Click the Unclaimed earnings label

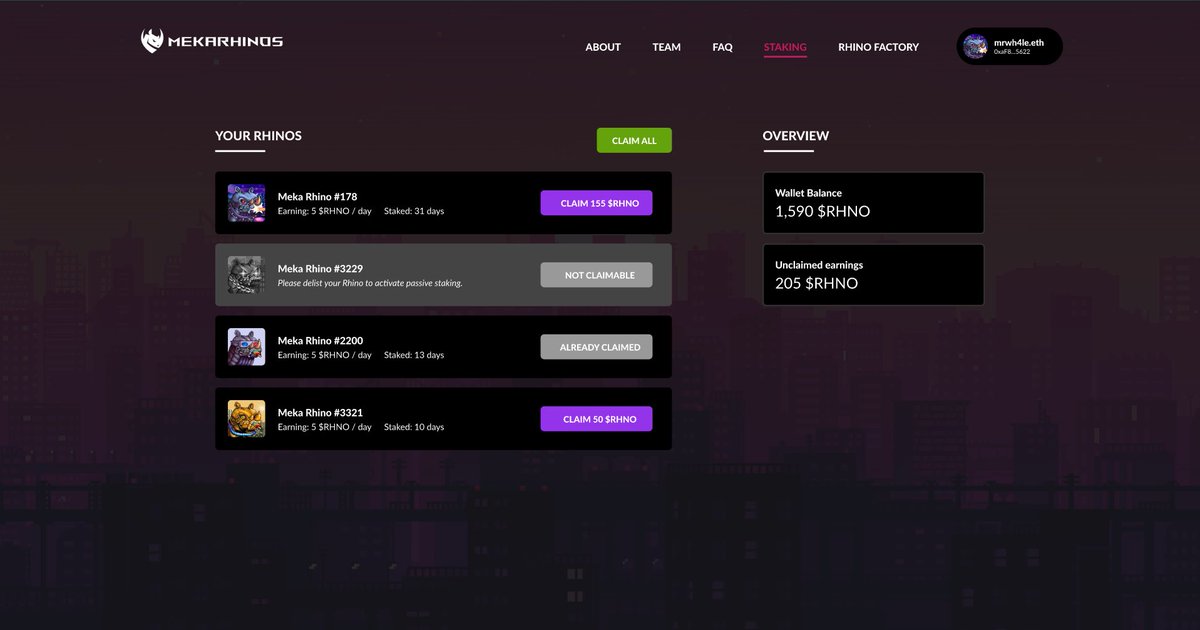(x=819, y=265)
